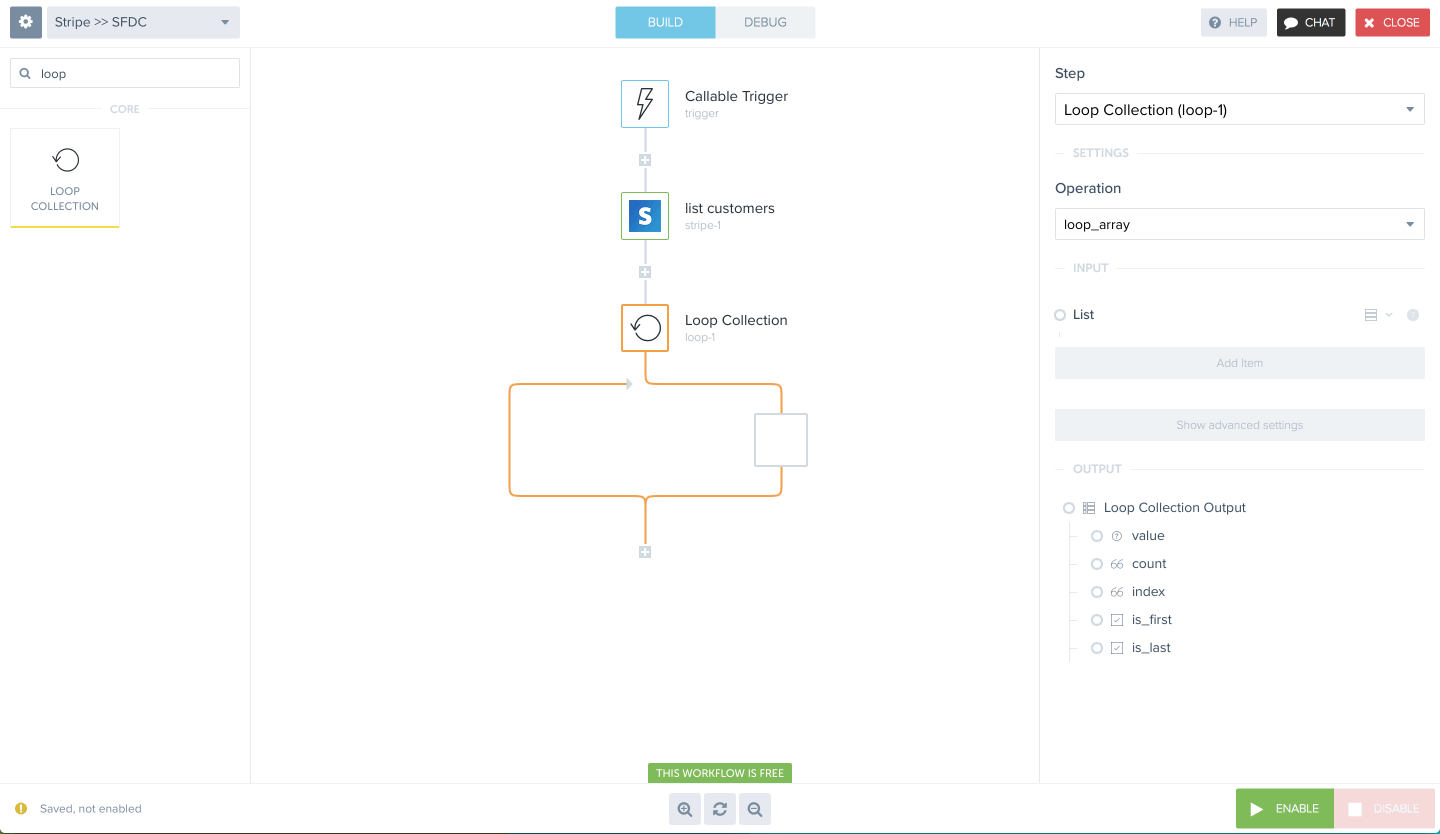
Task: Click the empty step placeholder inside loop
Action: (781, 440)
